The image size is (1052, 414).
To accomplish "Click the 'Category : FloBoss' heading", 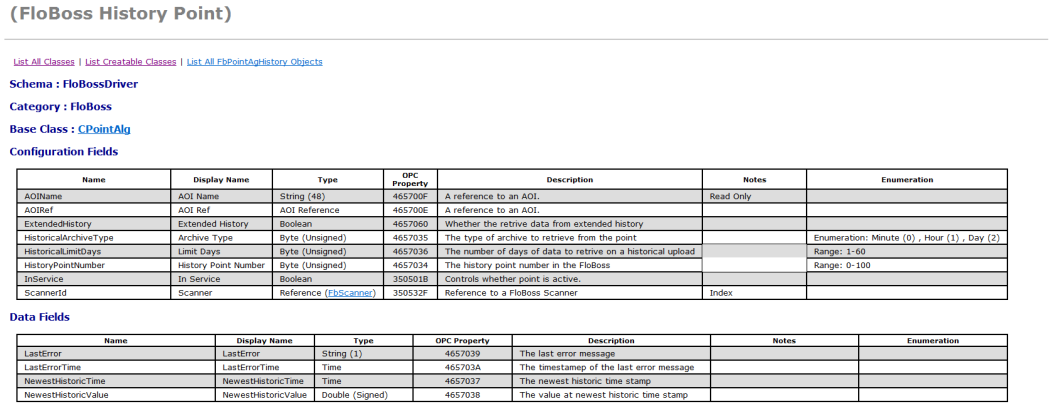I will click(60, 107).
